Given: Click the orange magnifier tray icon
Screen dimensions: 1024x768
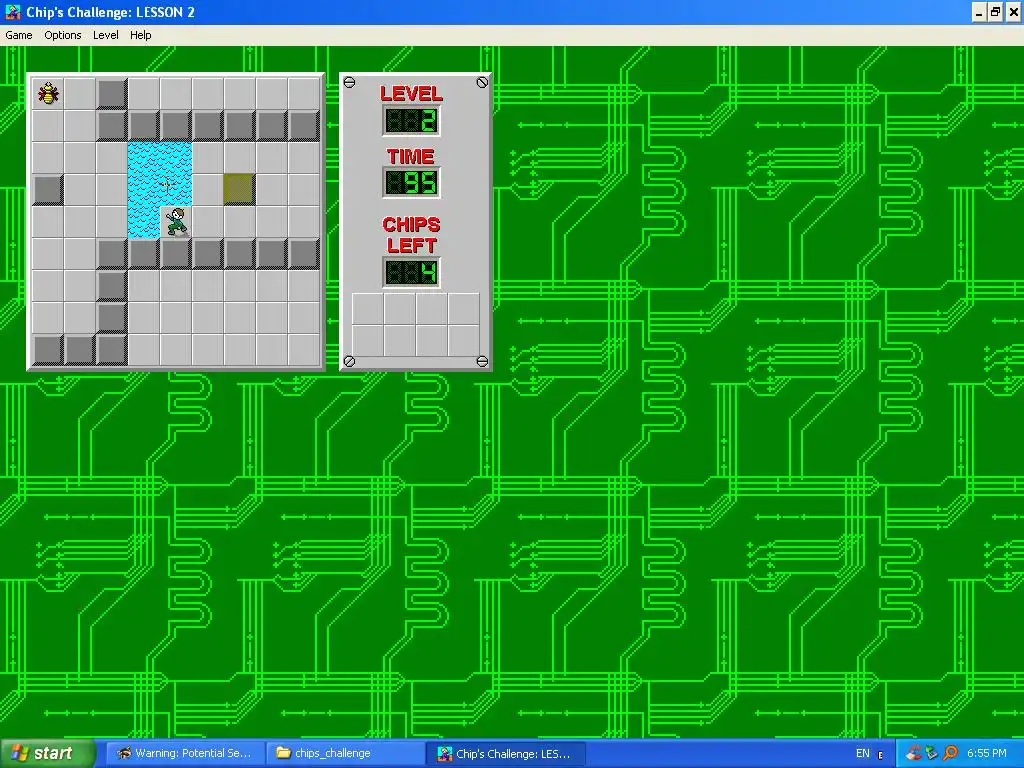Looking at the screenshot, I should 950,754.
